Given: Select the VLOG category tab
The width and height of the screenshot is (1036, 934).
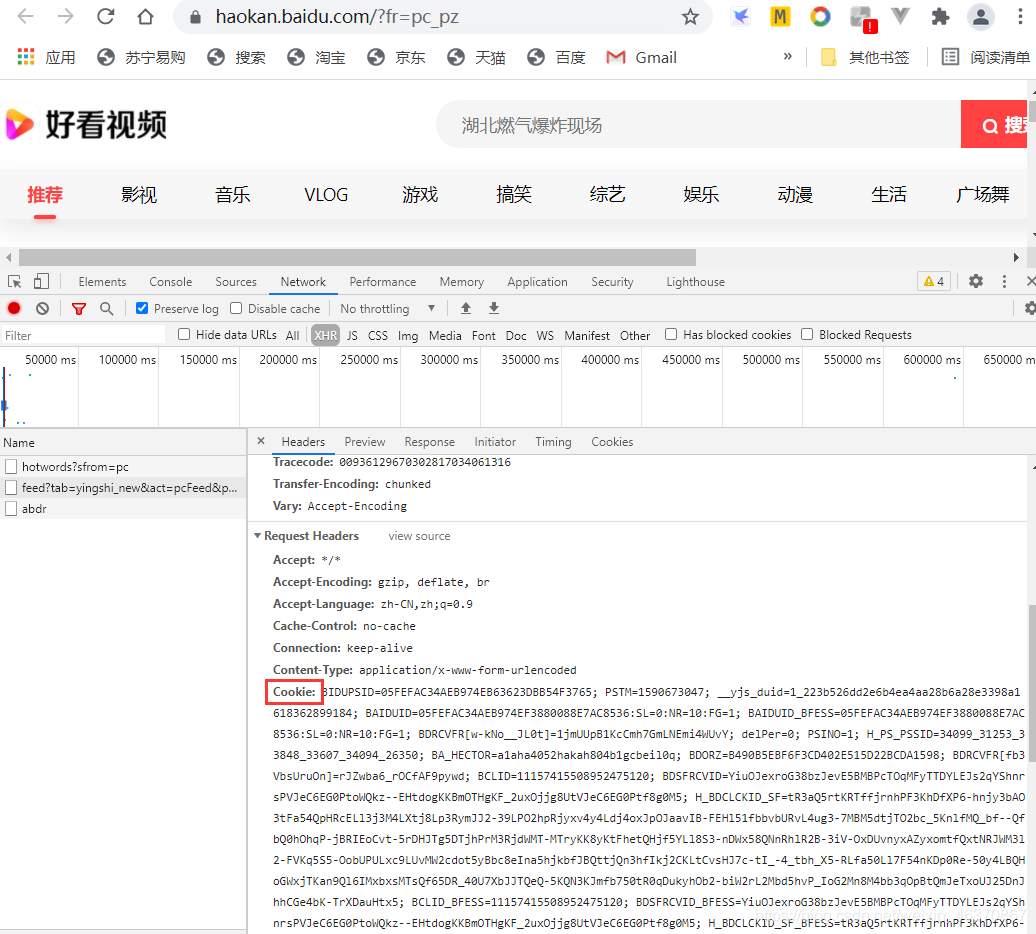Looking at the screenshot, I should pos(326,194).
